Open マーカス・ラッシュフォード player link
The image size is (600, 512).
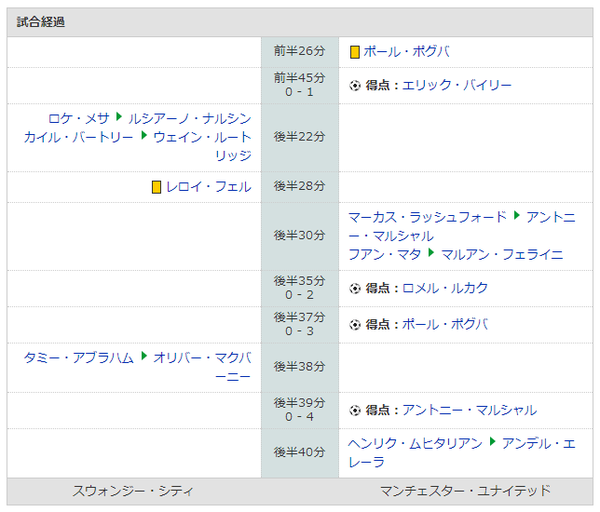point(427,217)
